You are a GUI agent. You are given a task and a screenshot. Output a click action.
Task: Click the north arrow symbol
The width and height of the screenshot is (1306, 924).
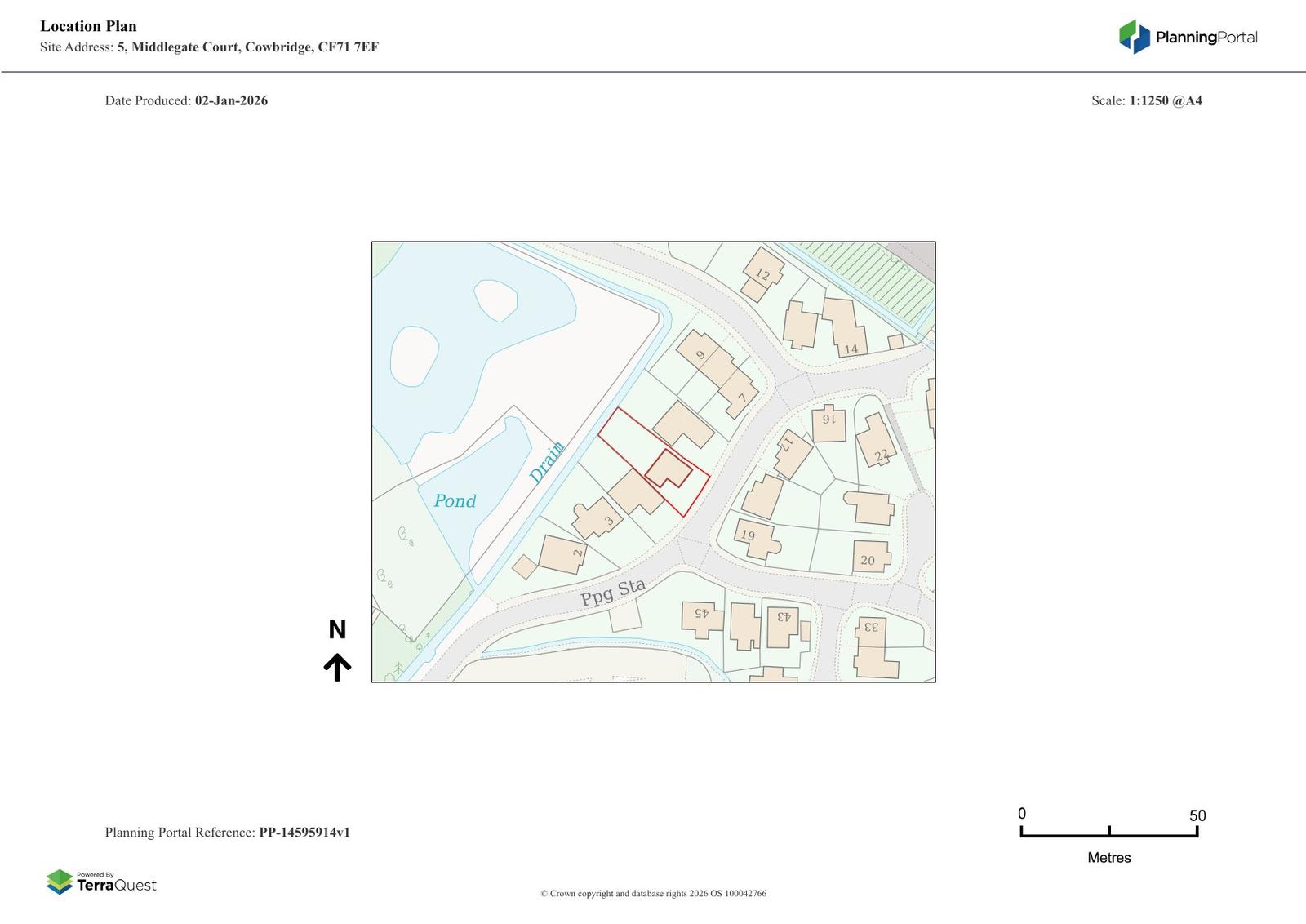(x=337, y=667)
